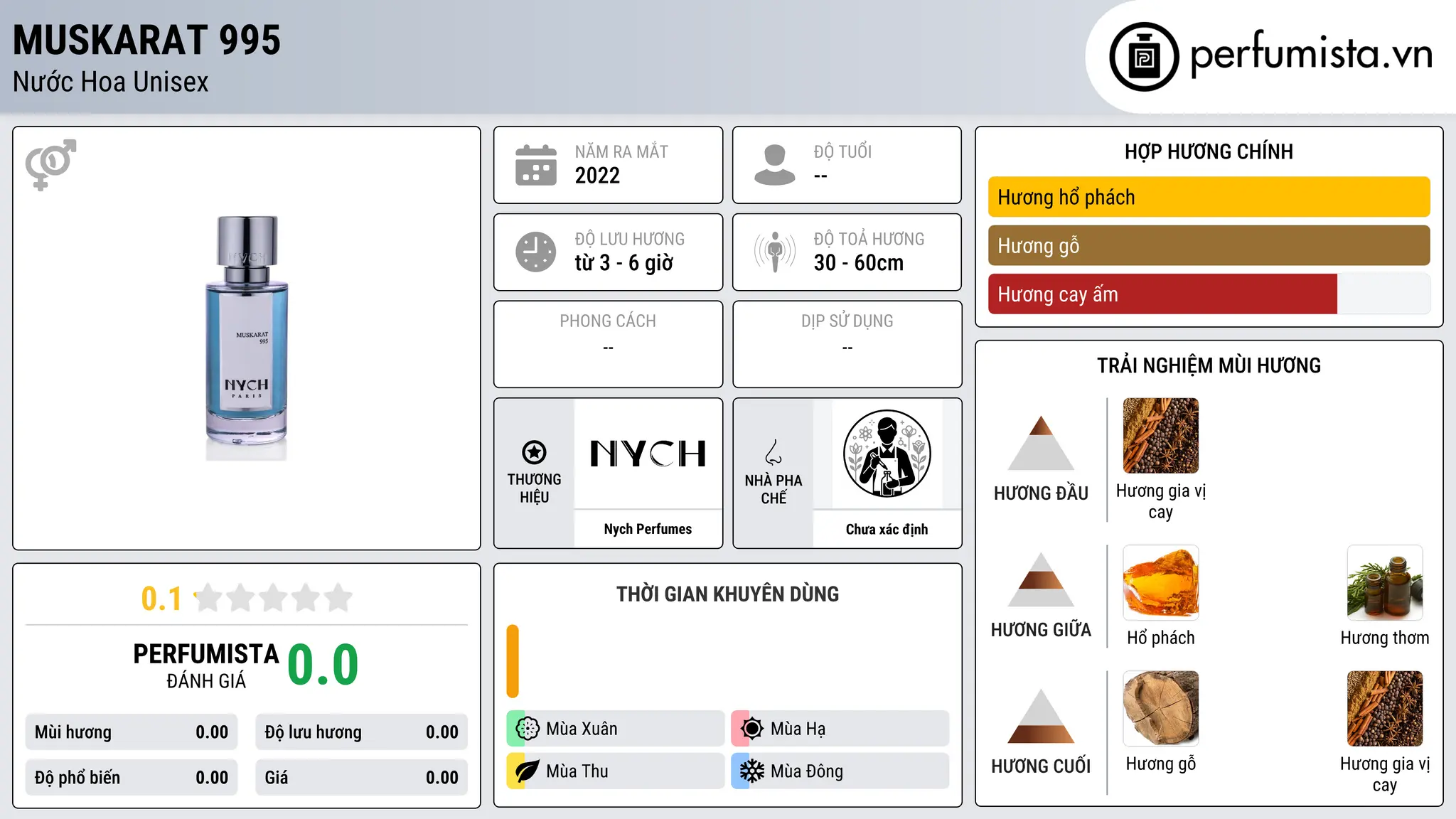1456x819 pixels.
Task: Click the unisex gender symbol icon
Action: (x=50, y=165)
